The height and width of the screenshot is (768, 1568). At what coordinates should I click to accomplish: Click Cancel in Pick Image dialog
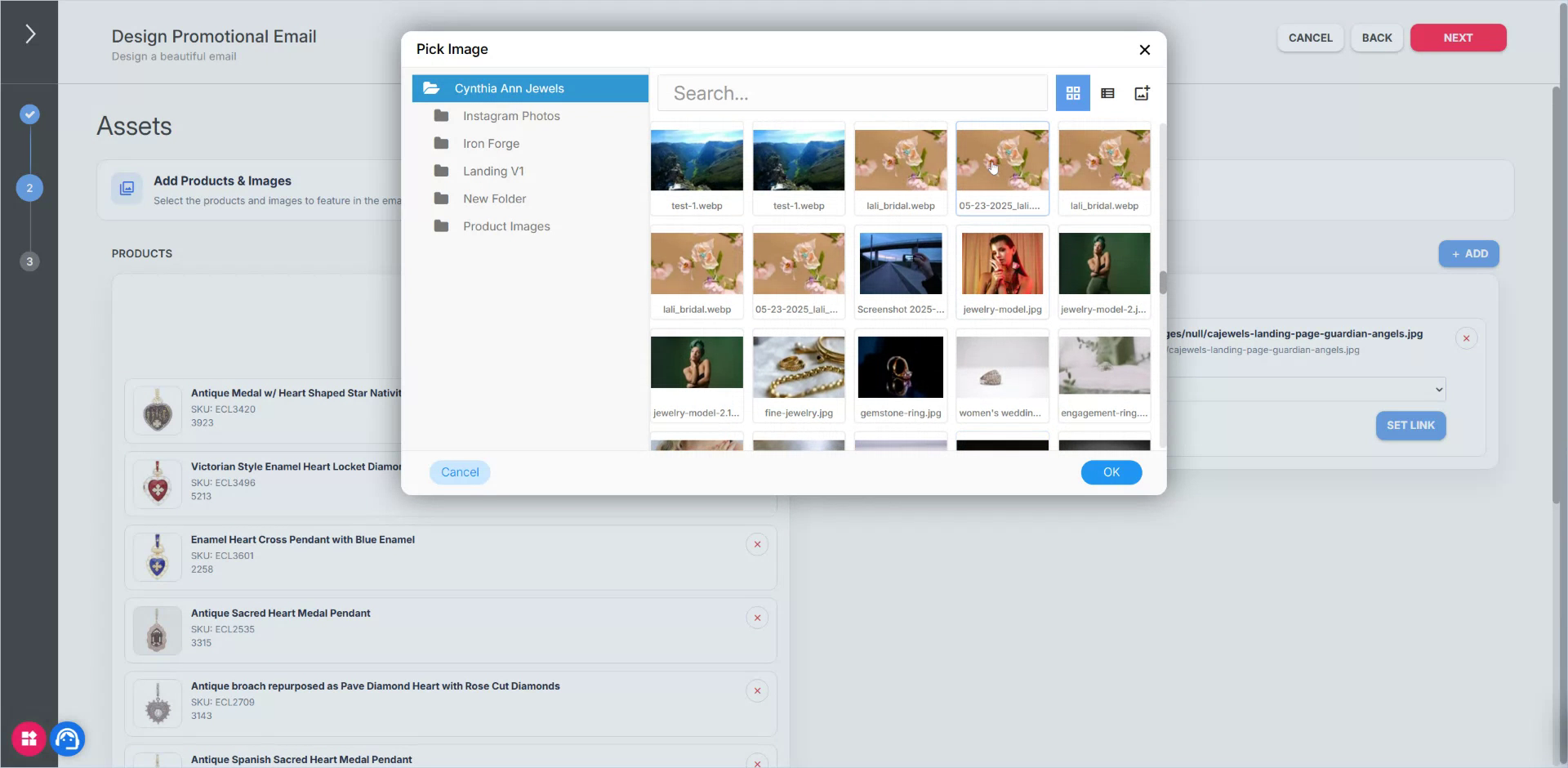click(x=460, y=472)
